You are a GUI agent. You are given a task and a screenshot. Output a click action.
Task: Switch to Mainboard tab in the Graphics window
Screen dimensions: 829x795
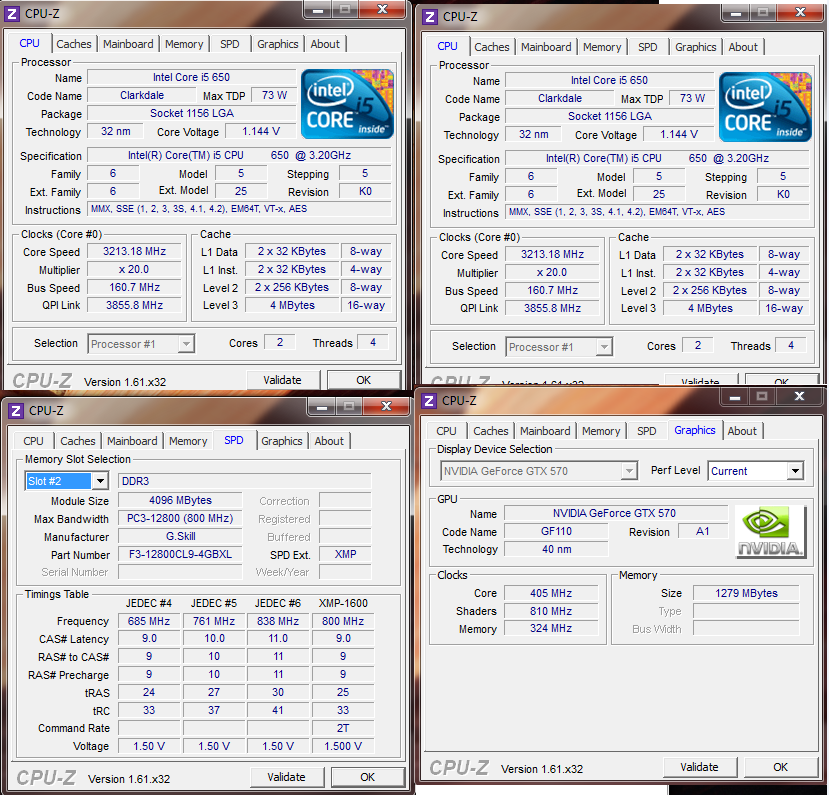[545, 431]
